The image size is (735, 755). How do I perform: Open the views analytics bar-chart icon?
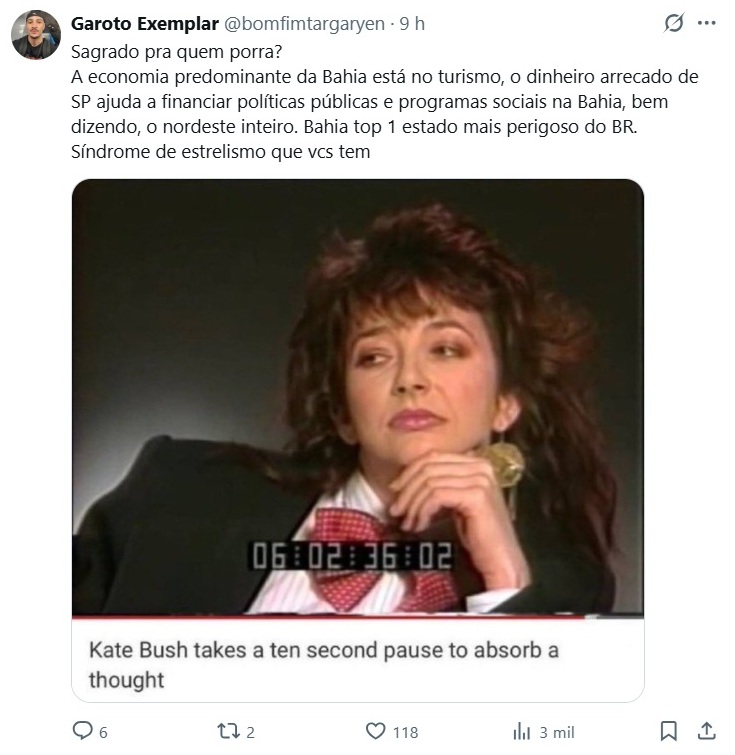click(x=522, y=731)
